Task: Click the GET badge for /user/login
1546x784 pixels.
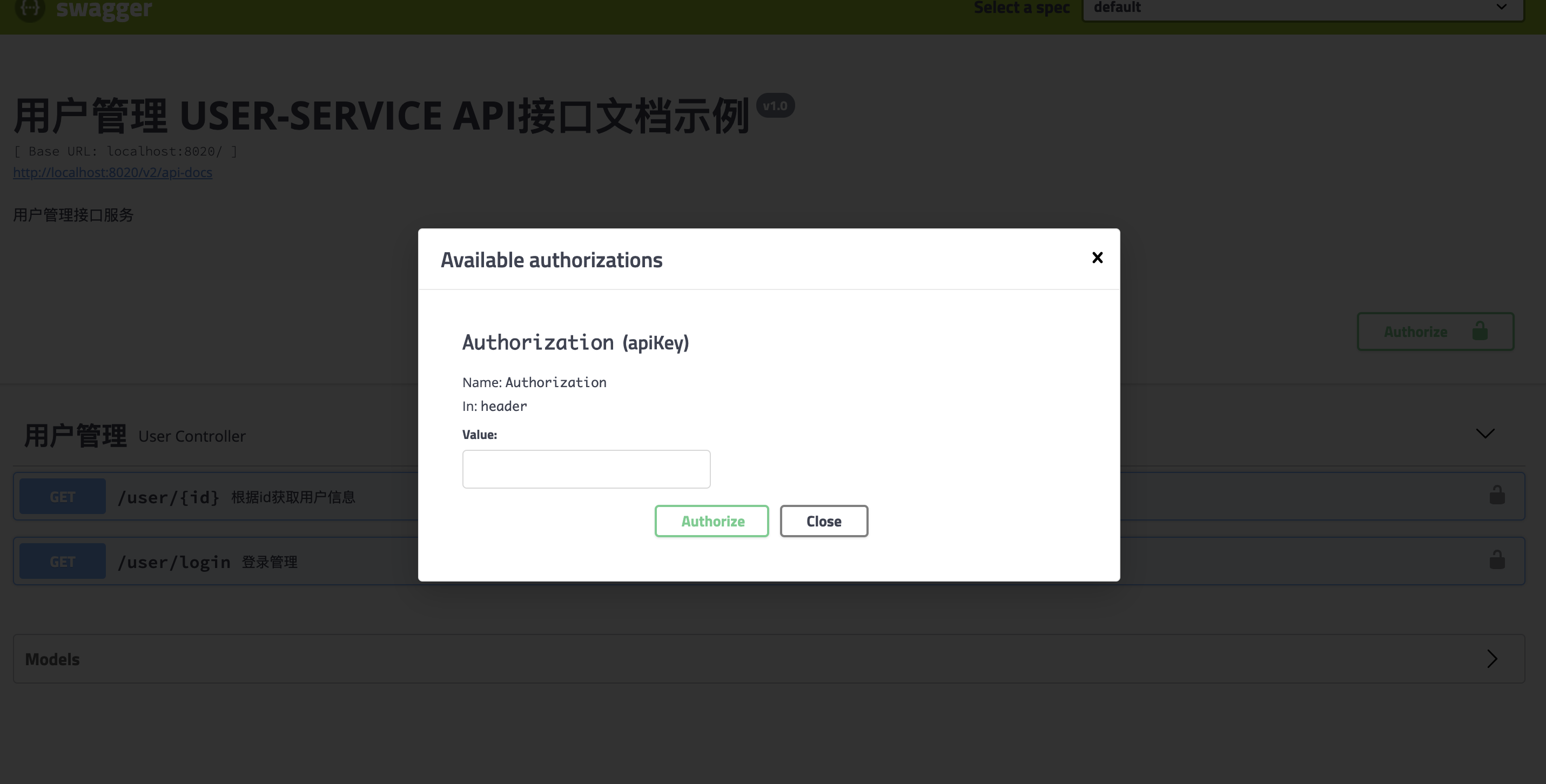Action: 63,562
